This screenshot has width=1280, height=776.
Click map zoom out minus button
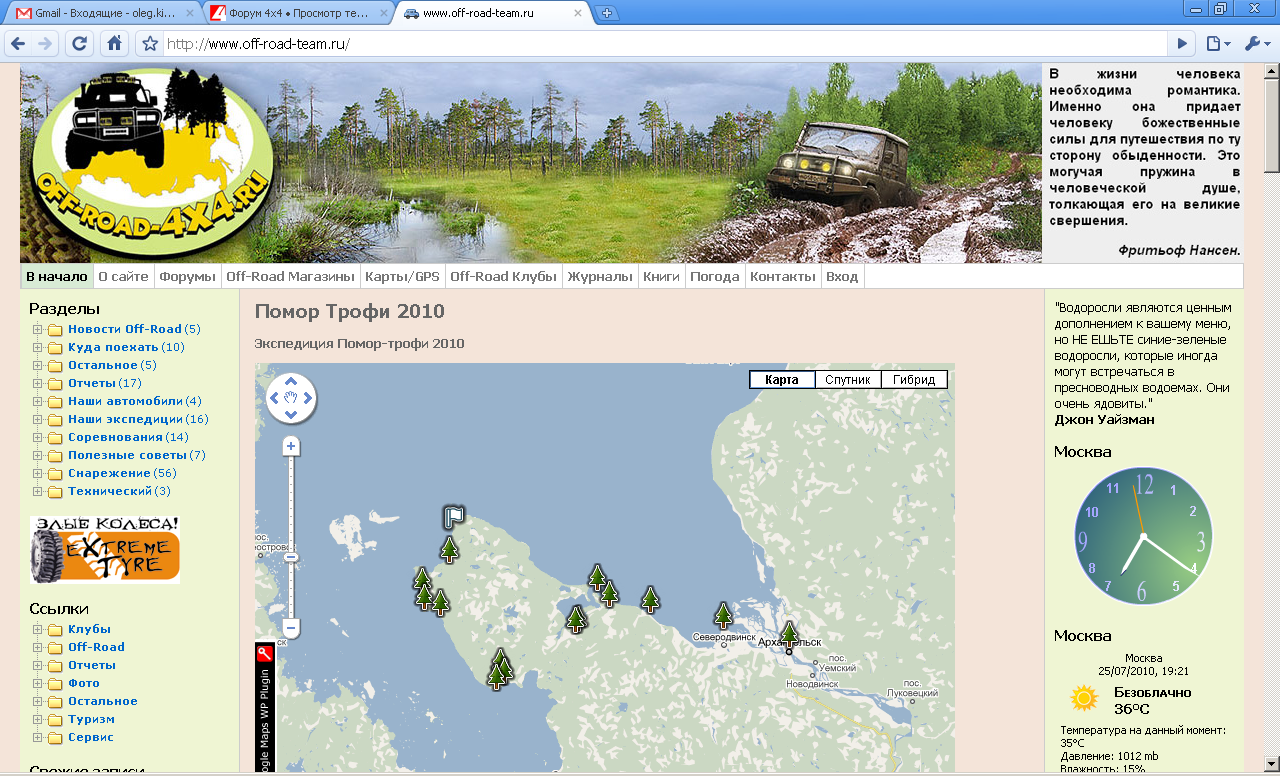(x=291, y=627)
